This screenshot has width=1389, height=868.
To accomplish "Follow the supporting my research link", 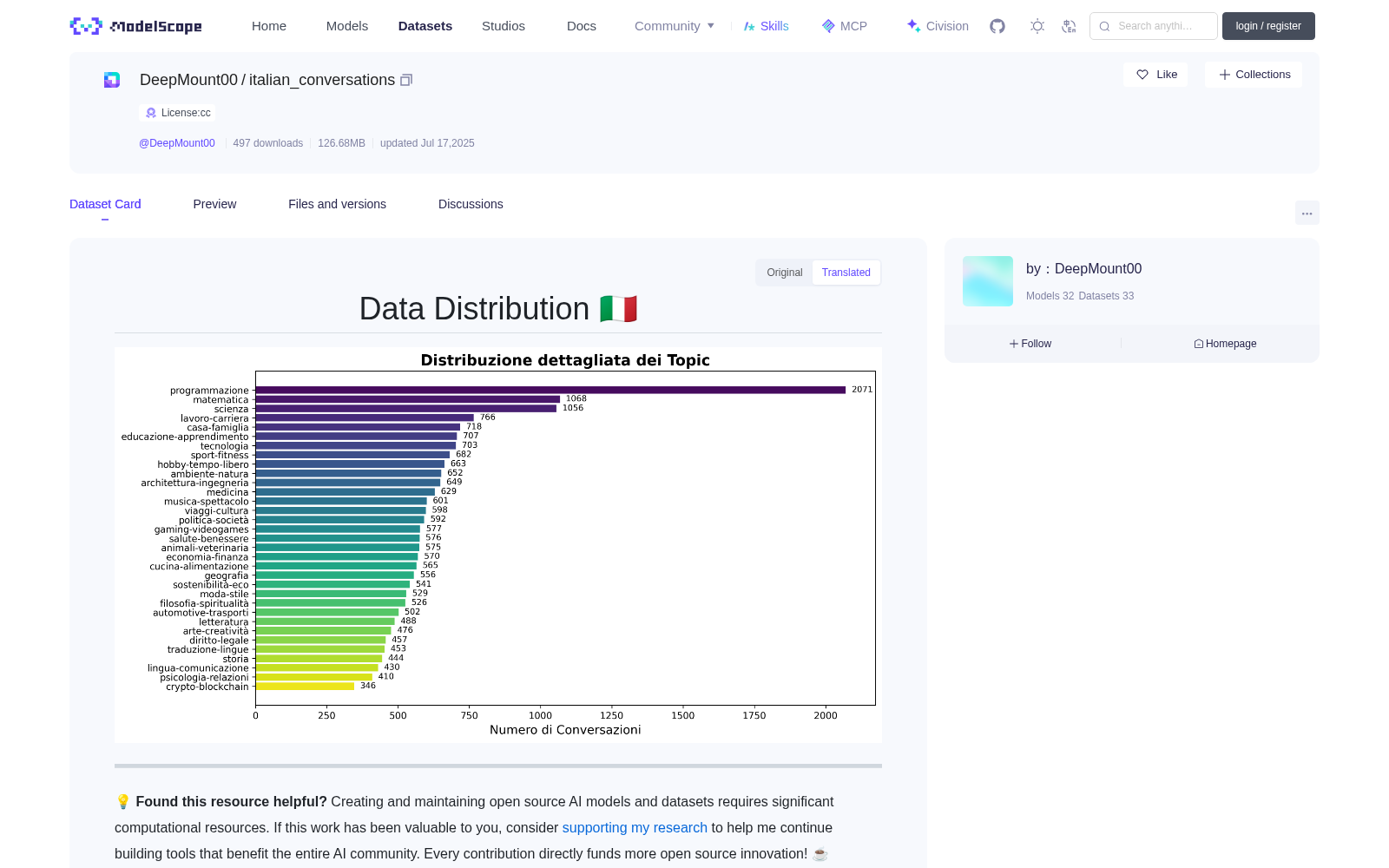I will [x=635, y=828].
